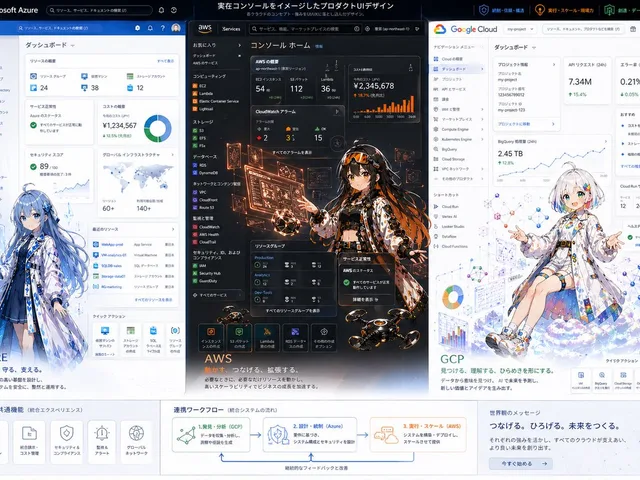Click the AWS Lambda quick action tile

pos(267,337)
